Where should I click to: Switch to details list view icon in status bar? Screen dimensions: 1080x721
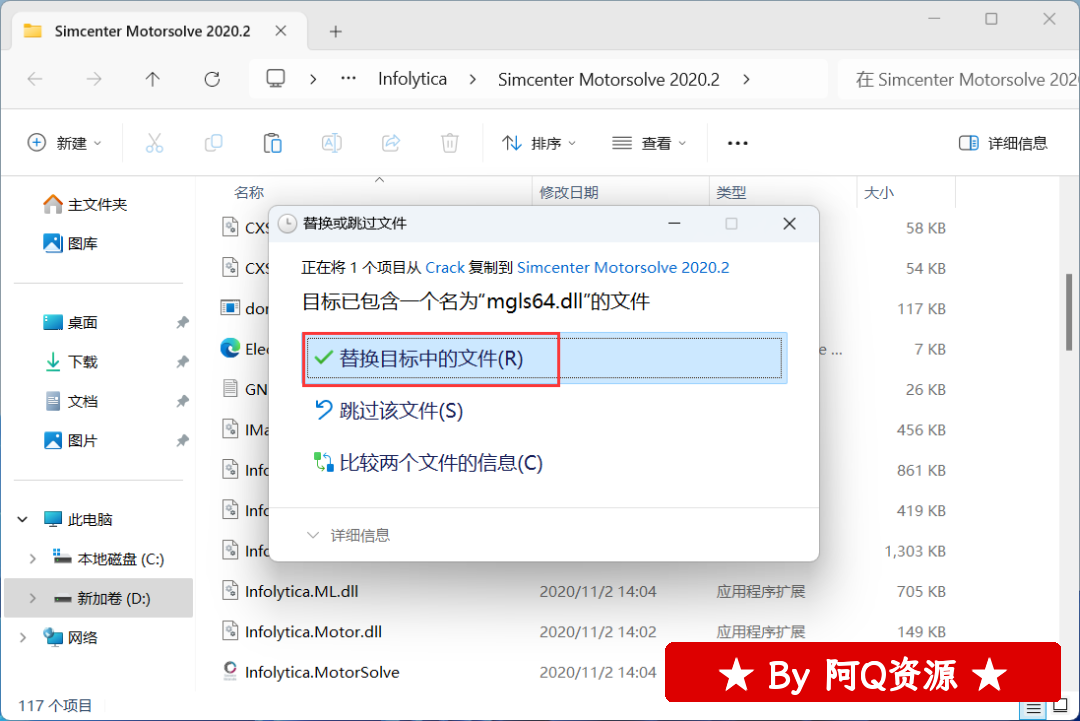1033,707
